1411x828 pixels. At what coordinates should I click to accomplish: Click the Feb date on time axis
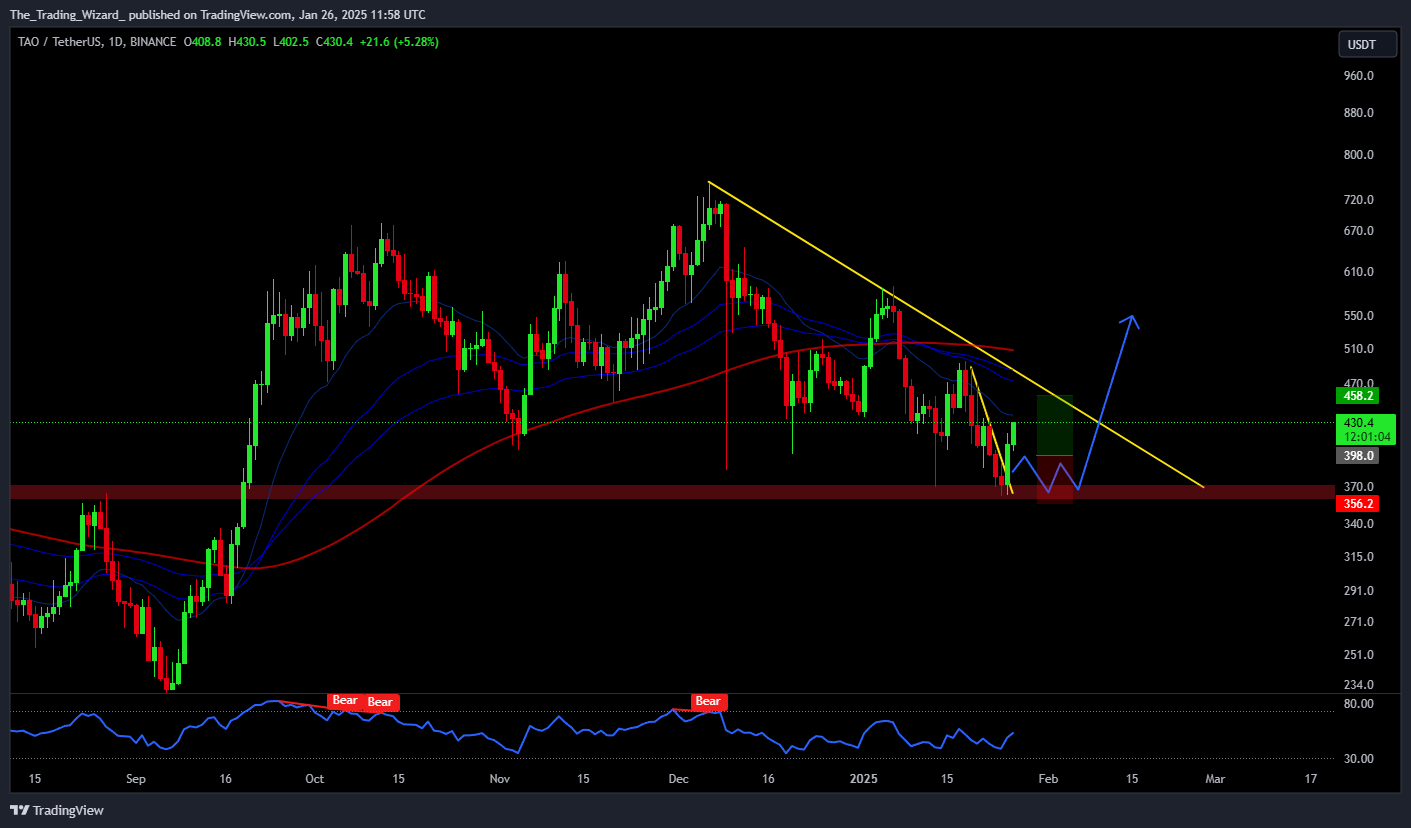coord(1047,778)
